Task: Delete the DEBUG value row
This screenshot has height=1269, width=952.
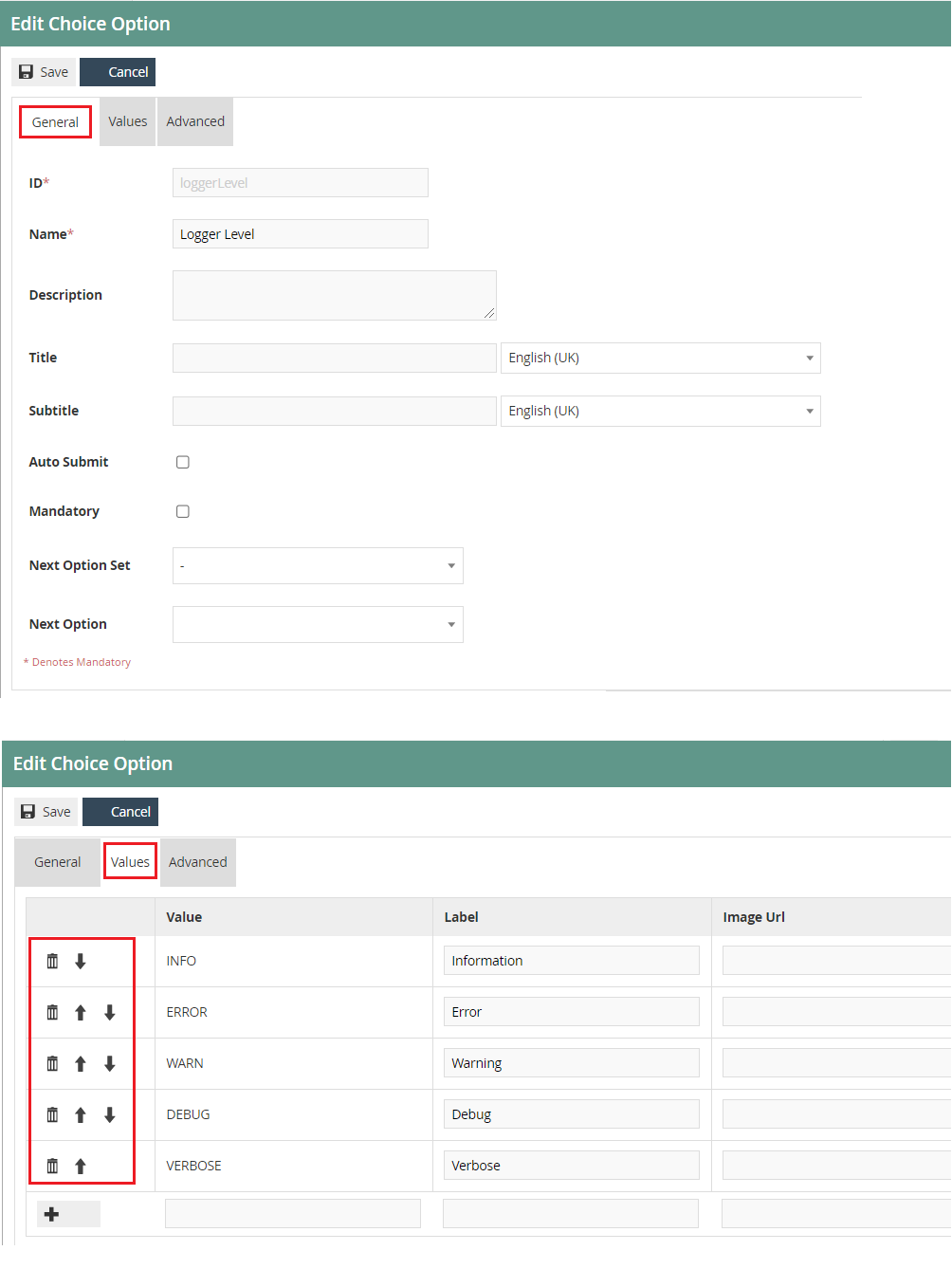Action: coord(52,1114)
